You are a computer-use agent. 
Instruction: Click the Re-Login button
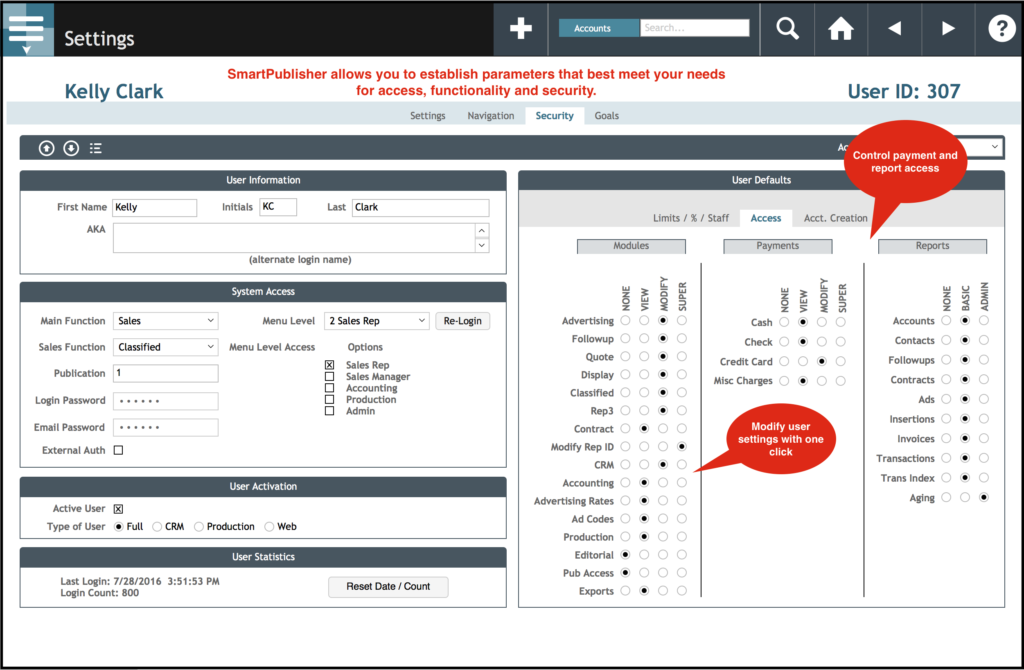(x=462, y=321)
